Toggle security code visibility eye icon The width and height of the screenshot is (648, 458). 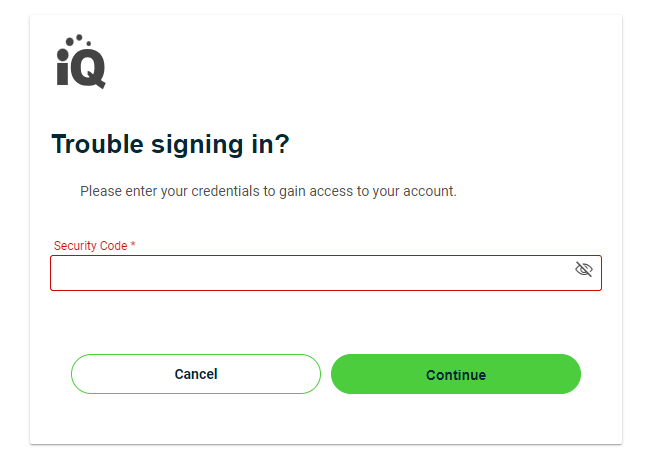[x=584, y=270]
